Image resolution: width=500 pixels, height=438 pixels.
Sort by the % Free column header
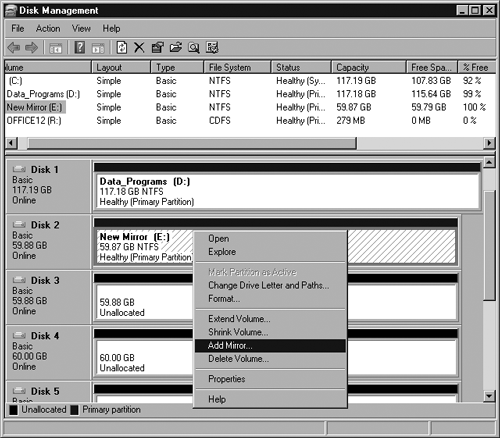tap(476, 67)
